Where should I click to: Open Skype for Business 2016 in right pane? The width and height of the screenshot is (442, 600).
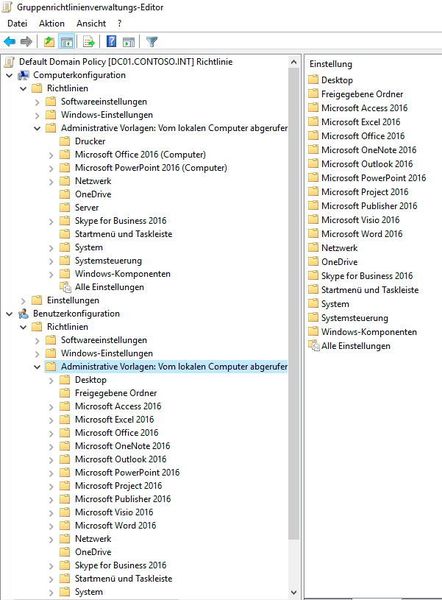[367, 276]
